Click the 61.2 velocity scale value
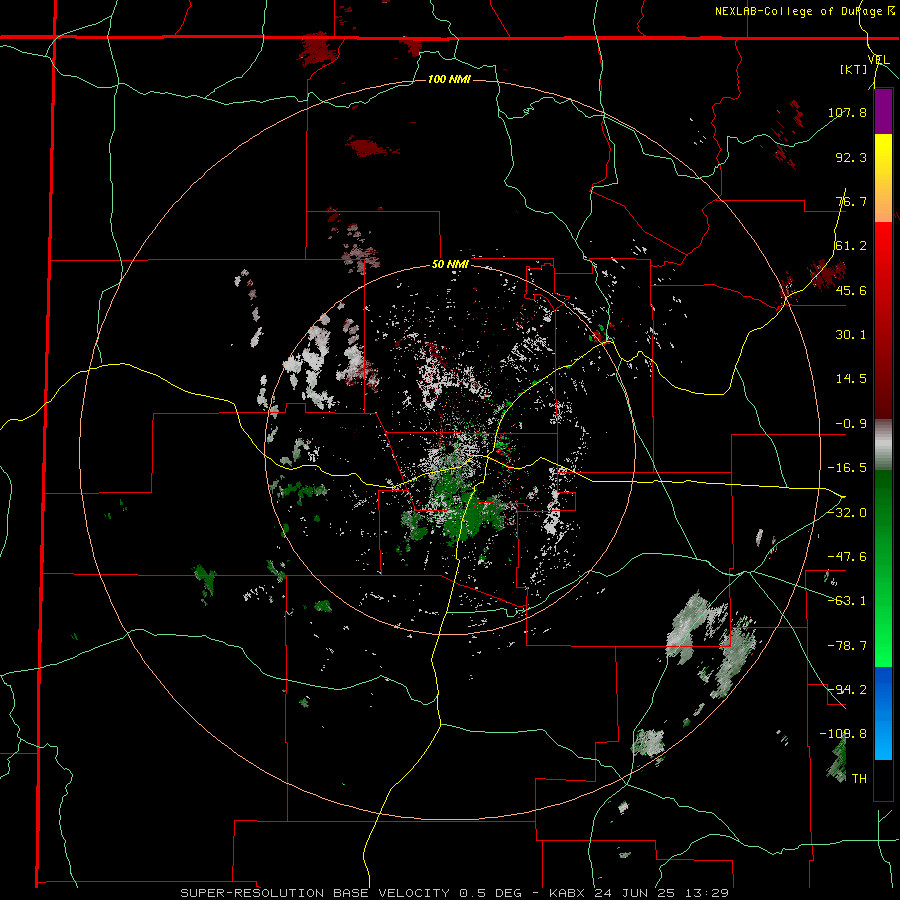900x900 pixels. [851, 246]
